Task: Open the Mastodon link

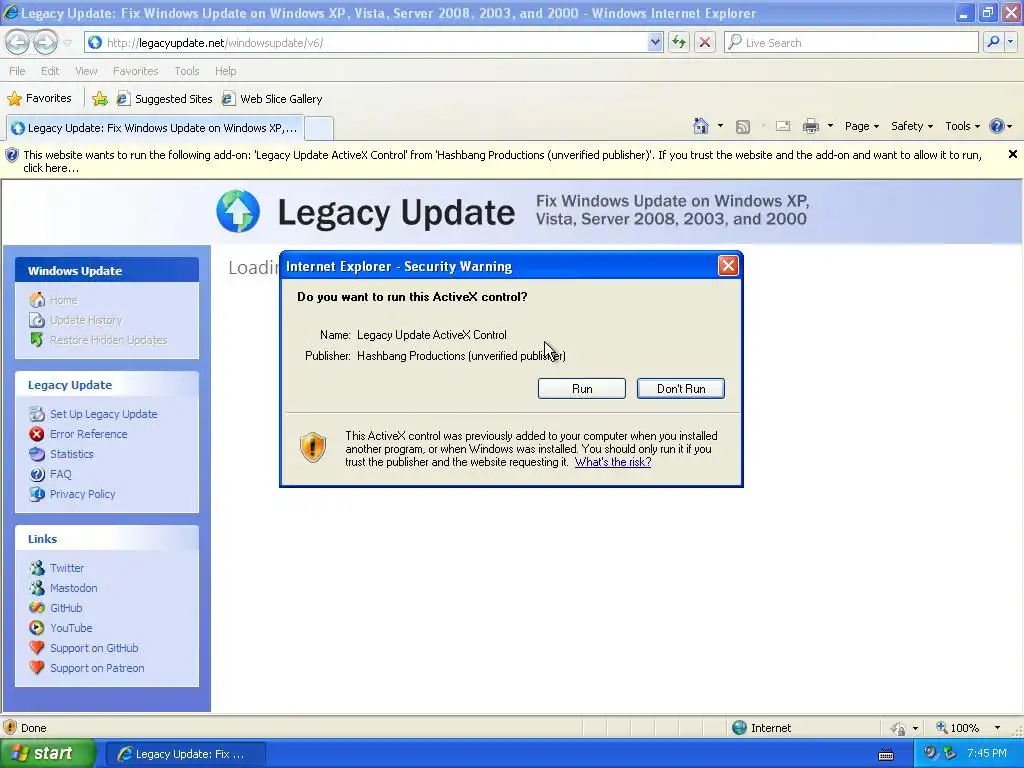Action: point(73,588)
